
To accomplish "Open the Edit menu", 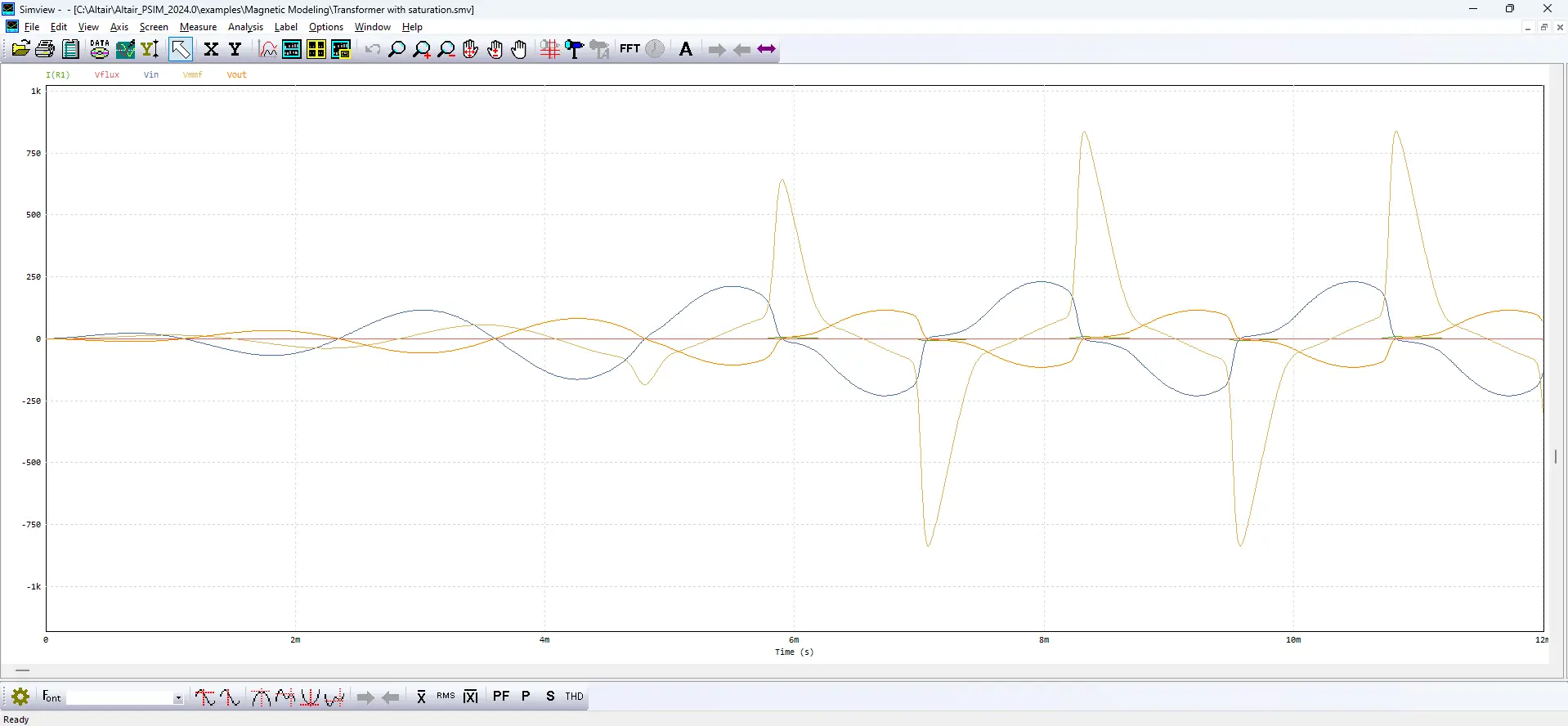I will coord(59,27).
